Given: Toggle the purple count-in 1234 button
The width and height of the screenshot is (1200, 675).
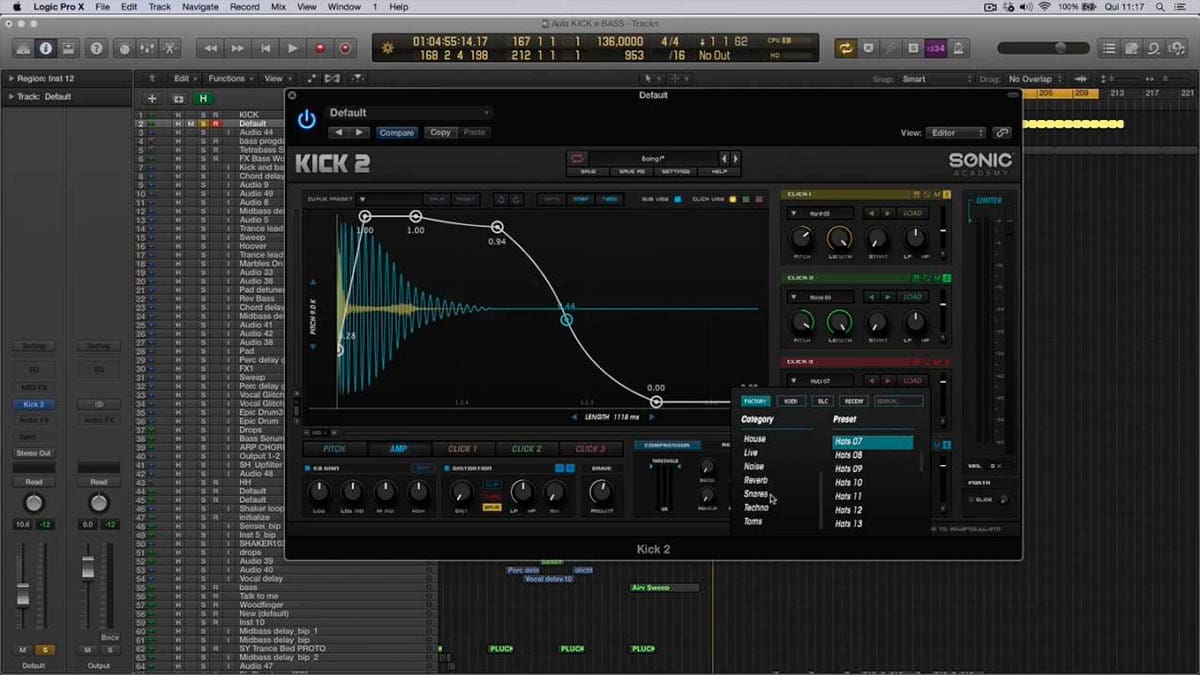Looking at the screenshot, I should click(936, 47).
